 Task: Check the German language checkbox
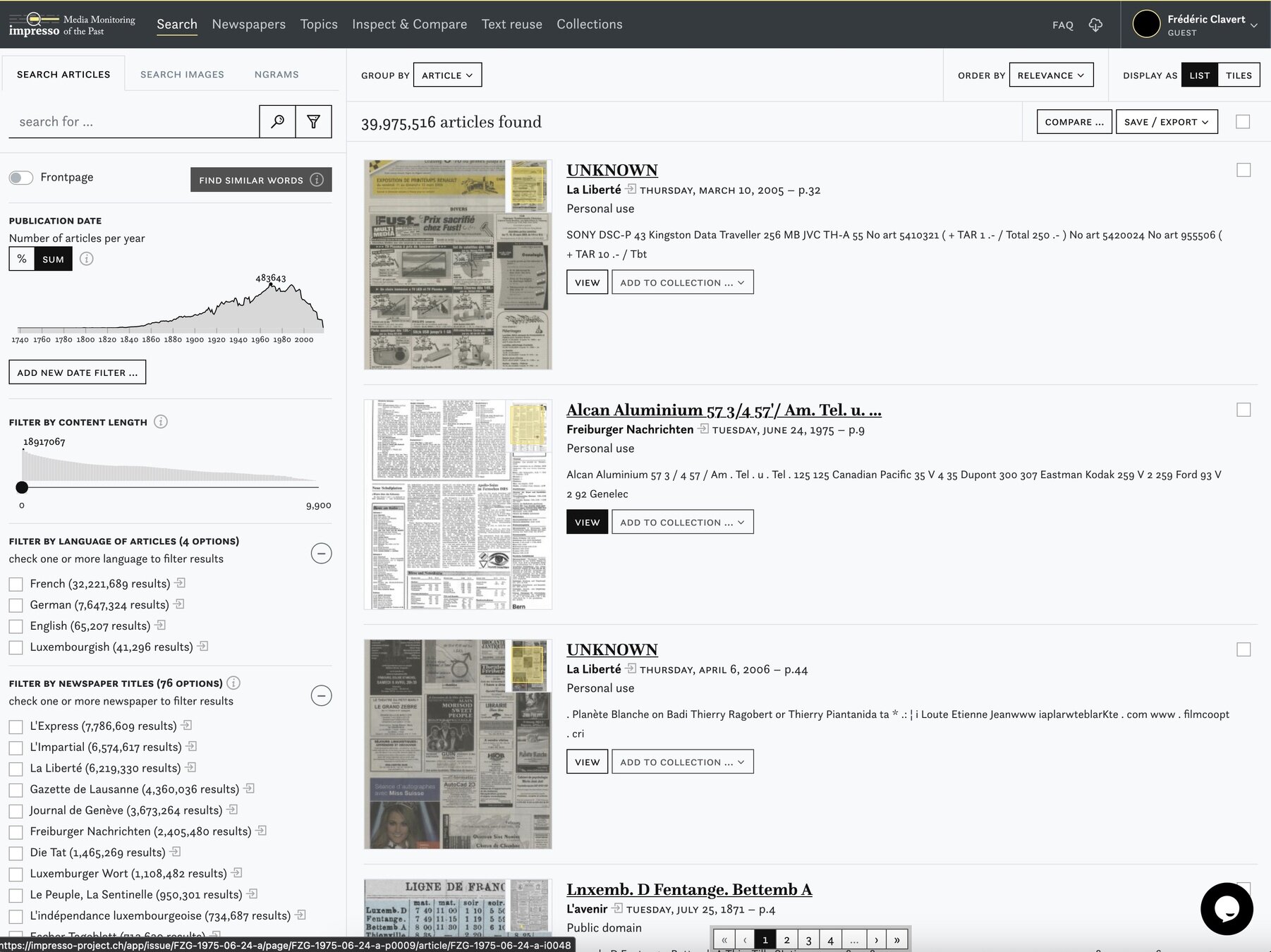(x=16, y=605)
